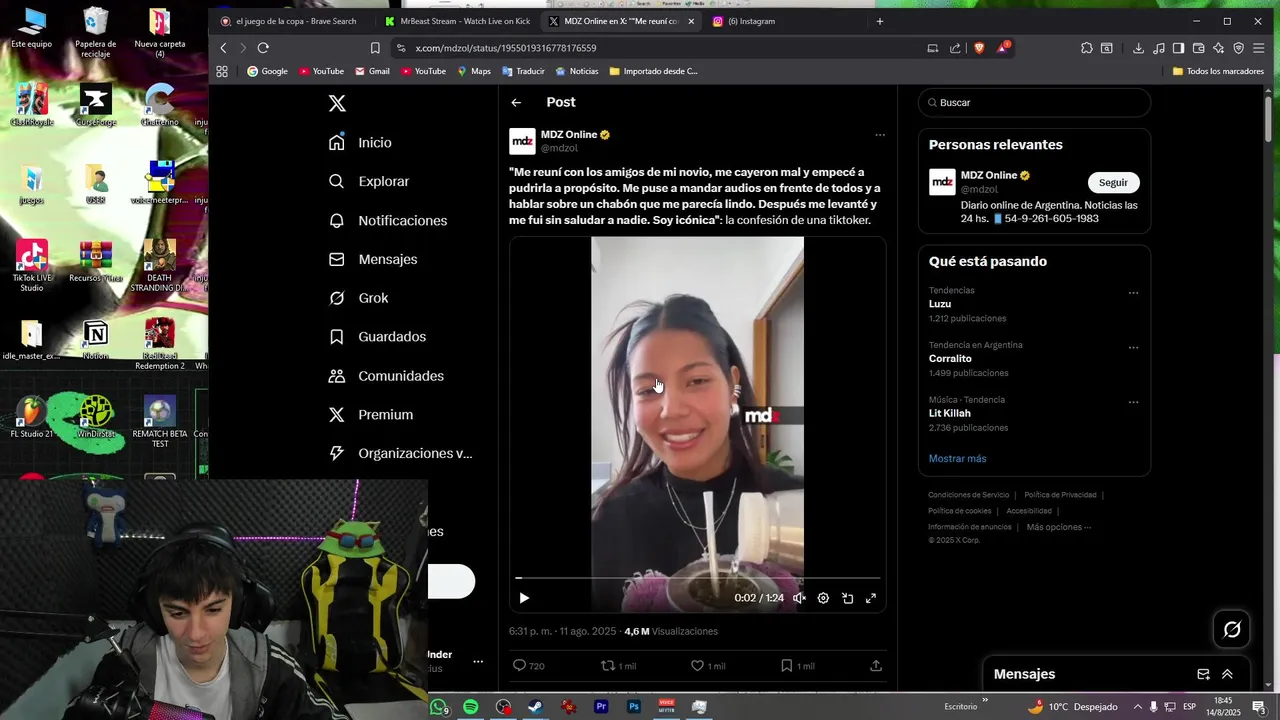This screenshot has height=720, width=1280.
Task: Play the video in the post
Action: pos(524,598)
